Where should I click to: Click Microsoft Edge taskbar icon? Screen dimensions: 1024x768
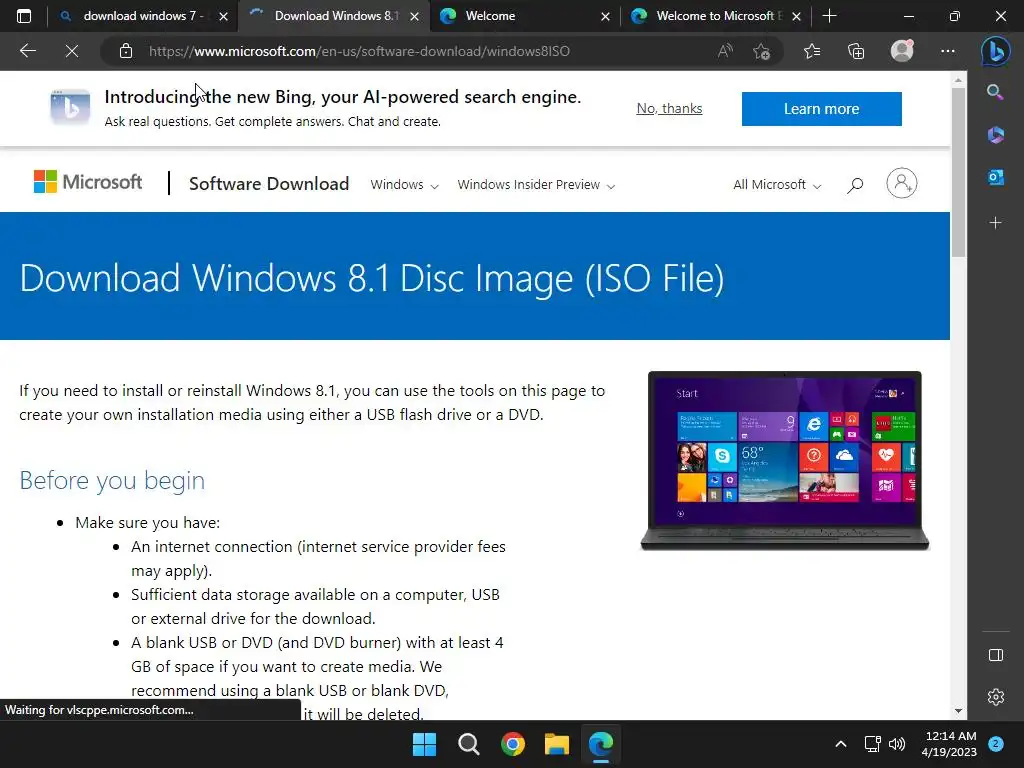(601, 744)
